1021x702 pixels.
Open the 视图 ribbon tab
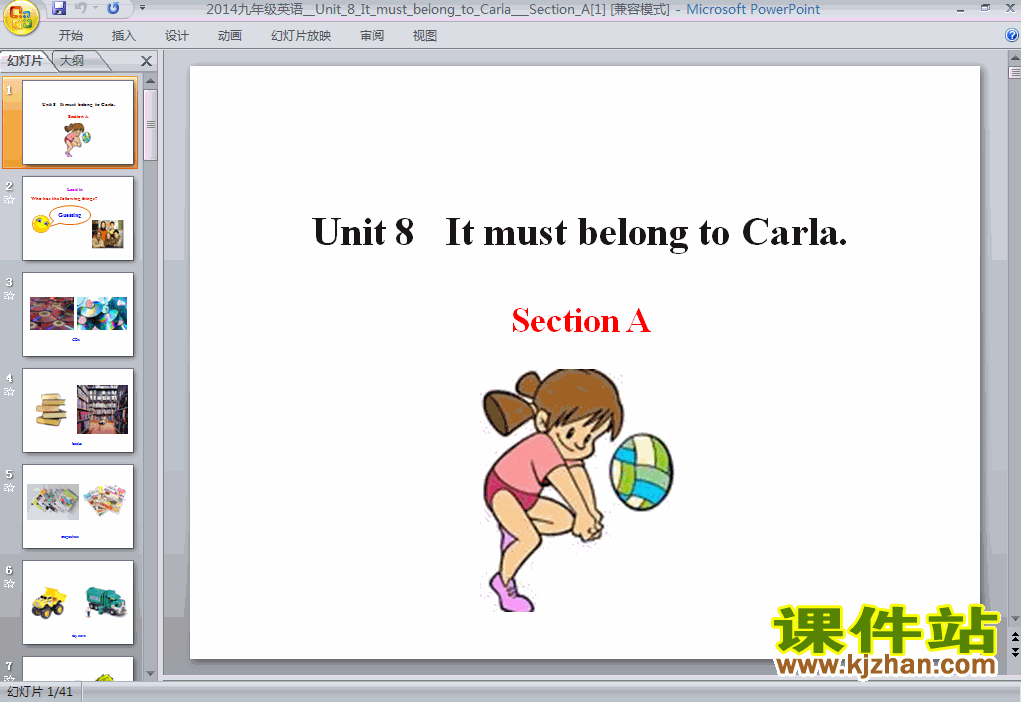coord(425,36)
